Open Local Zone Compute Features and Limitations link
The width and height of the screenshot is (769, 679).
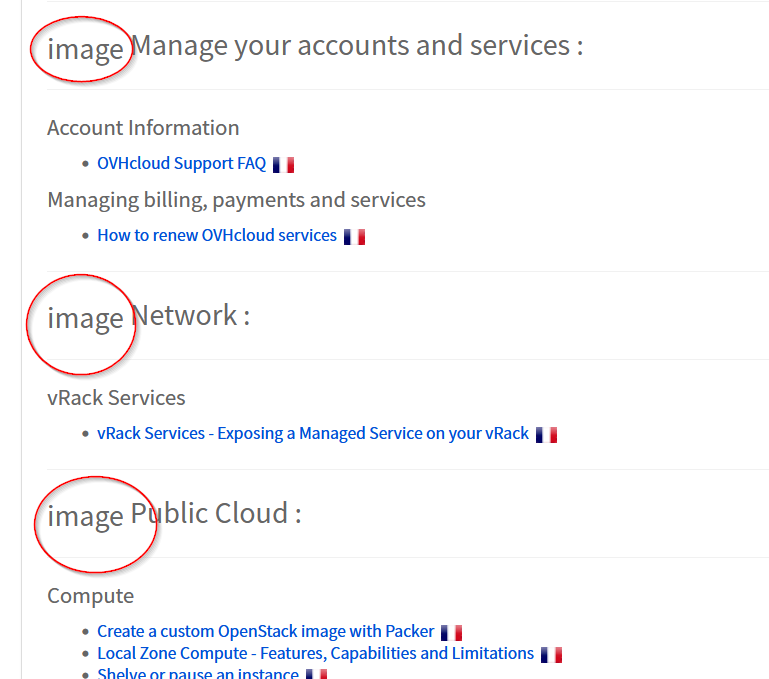click(x=316, y=654)
